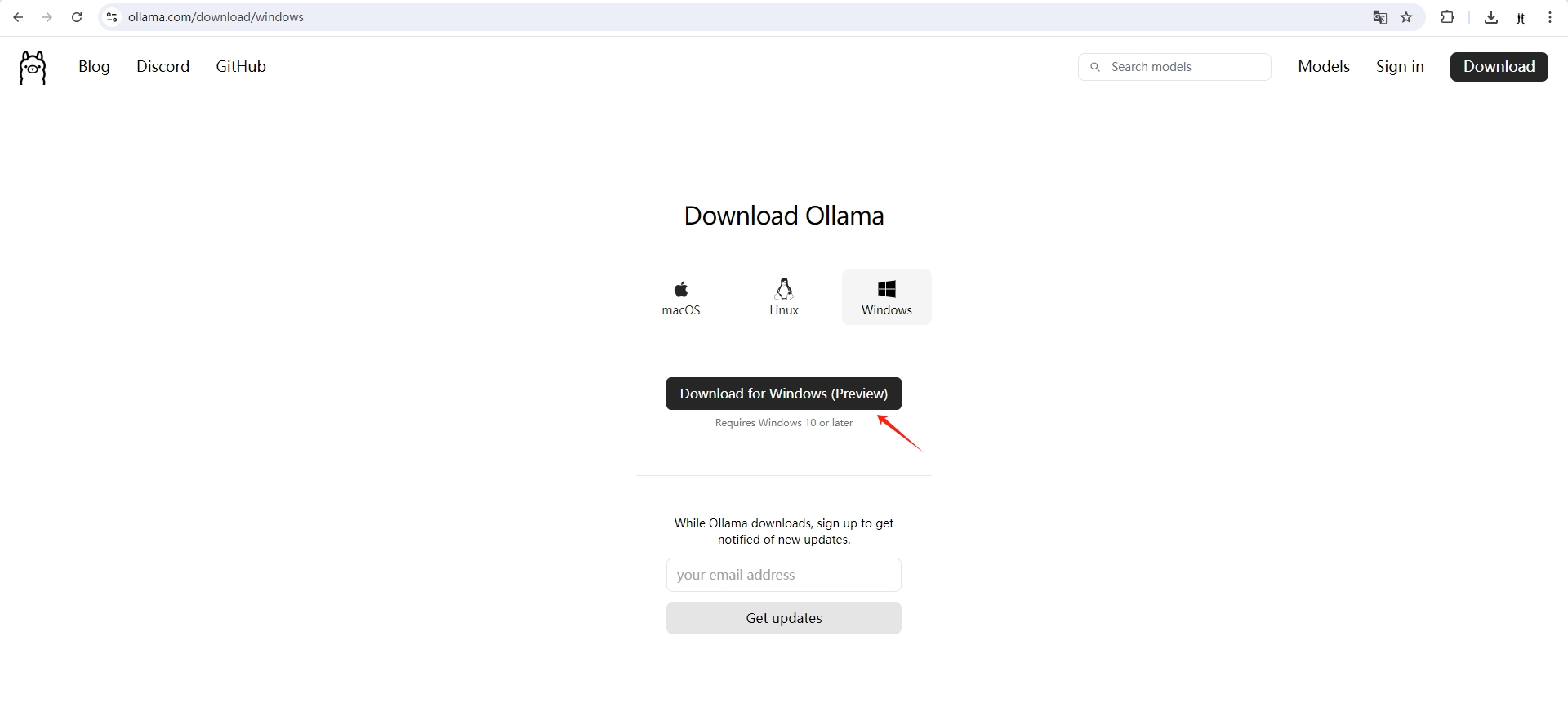
Task: Open the Discord link
Action: click(163, 67)
